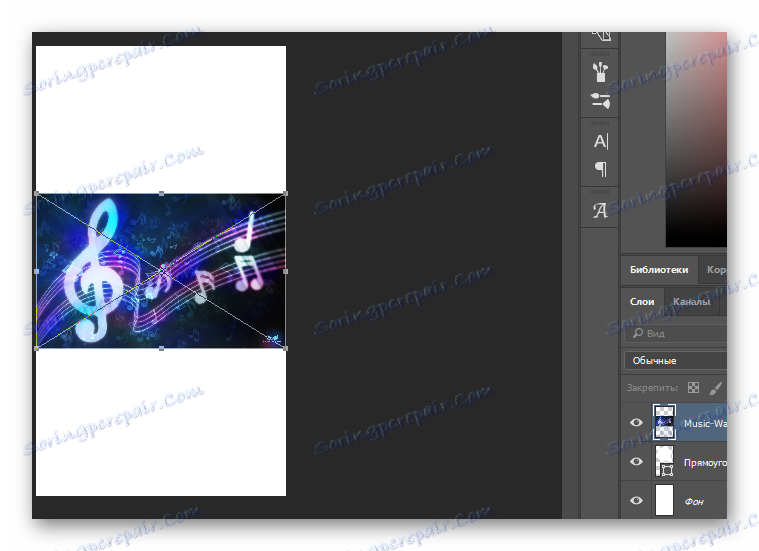Click the right-middle transform handle
This screenshot has height=551, width=759.
tap(285, 271)
